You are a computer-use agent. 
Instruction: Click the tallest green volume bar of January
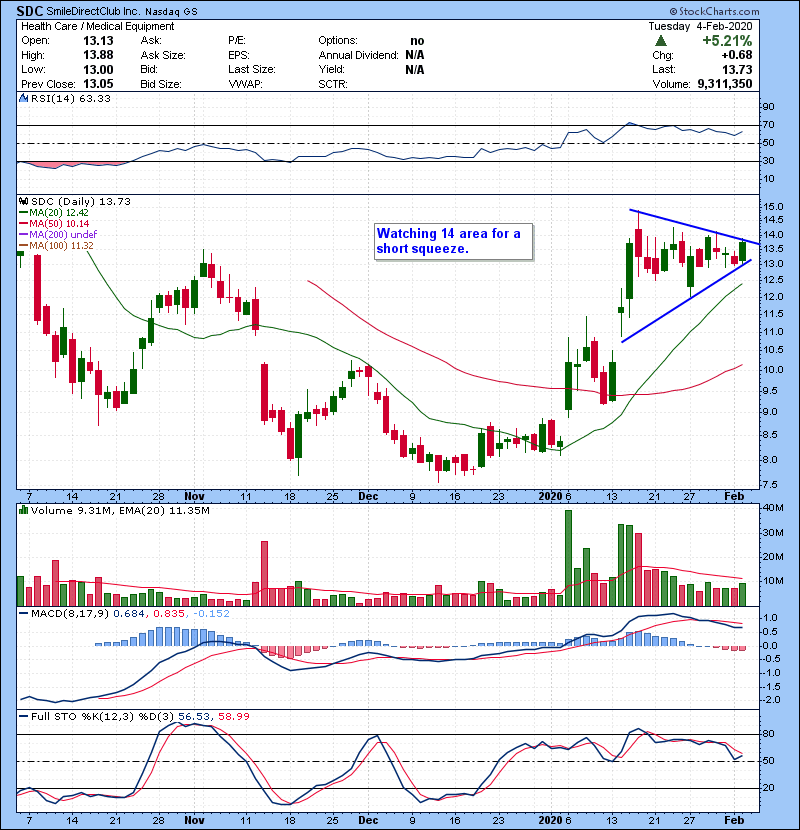[569, 558]
